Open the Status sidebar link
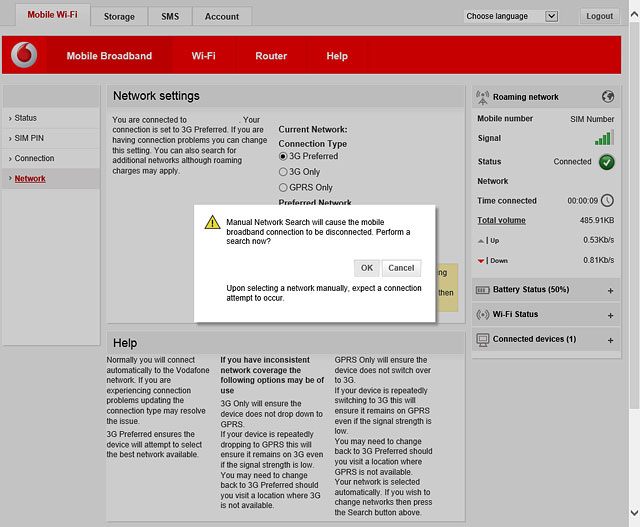Image resolution: width=640 pixels, height=527 pixels. (25, 118)
